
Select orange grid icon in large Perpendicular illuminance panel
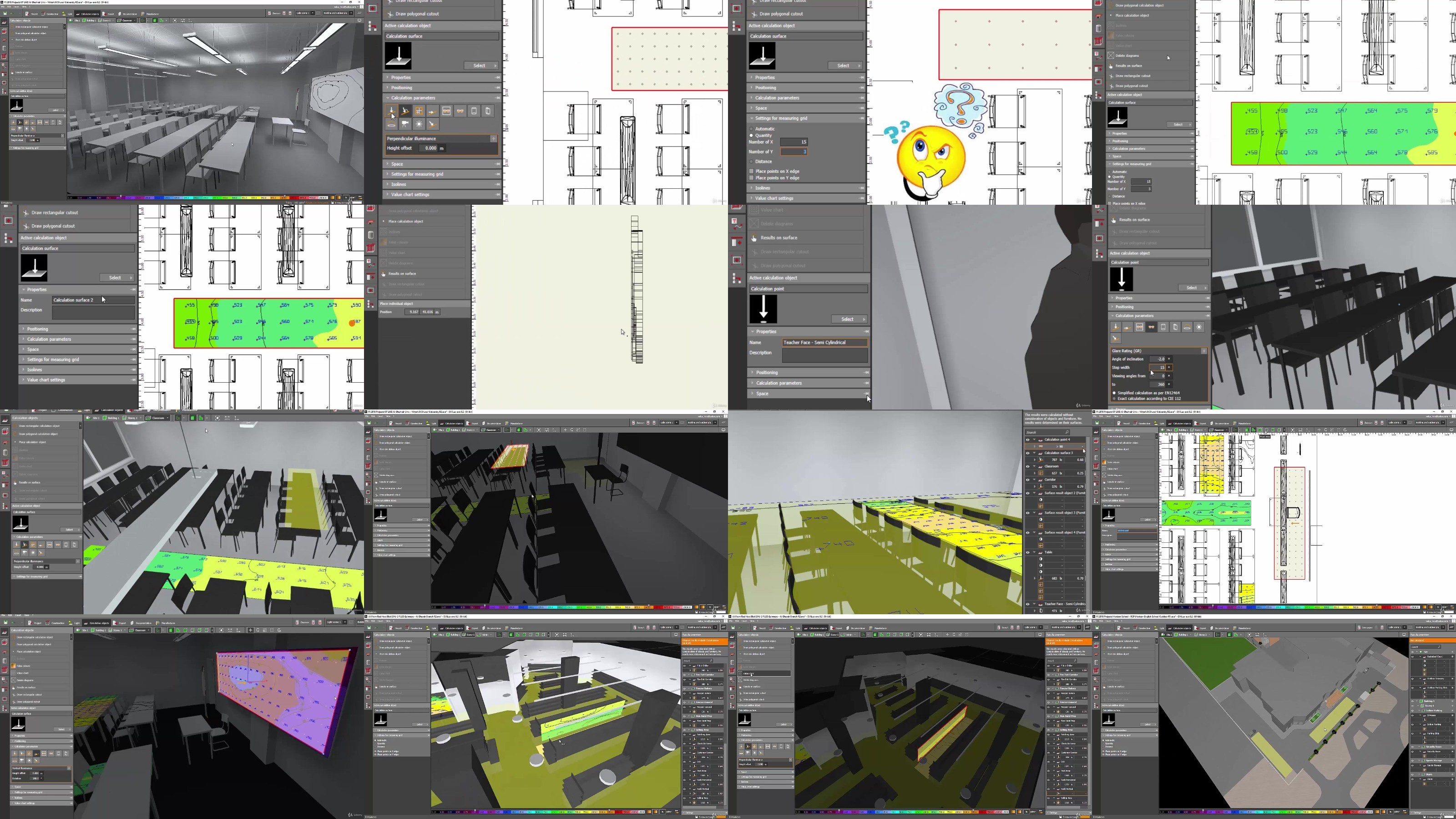click(419, 111)
